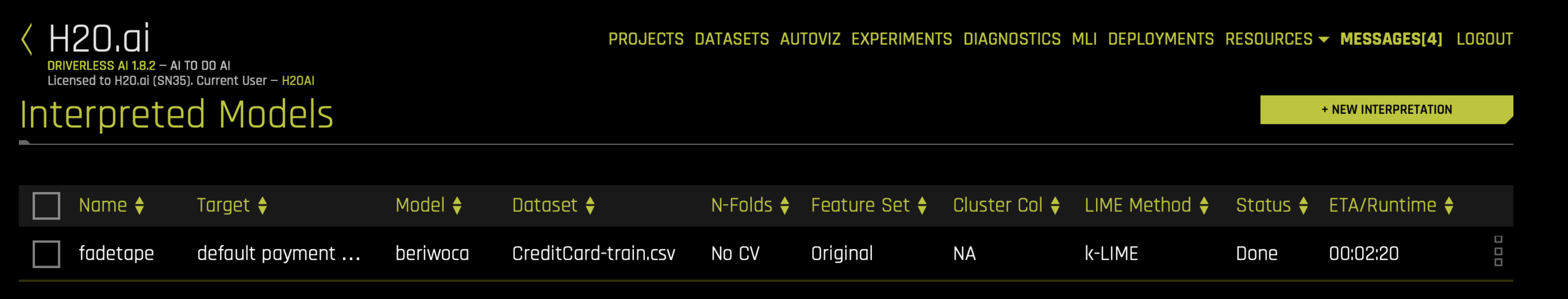Open the Experiments menu item

coord(901,39)
